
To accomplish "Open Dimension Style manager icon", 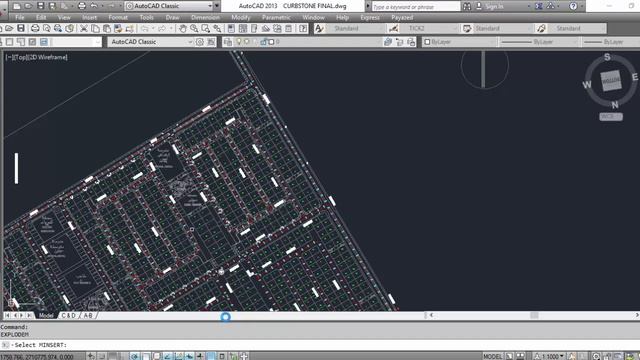I will [393, 28].
